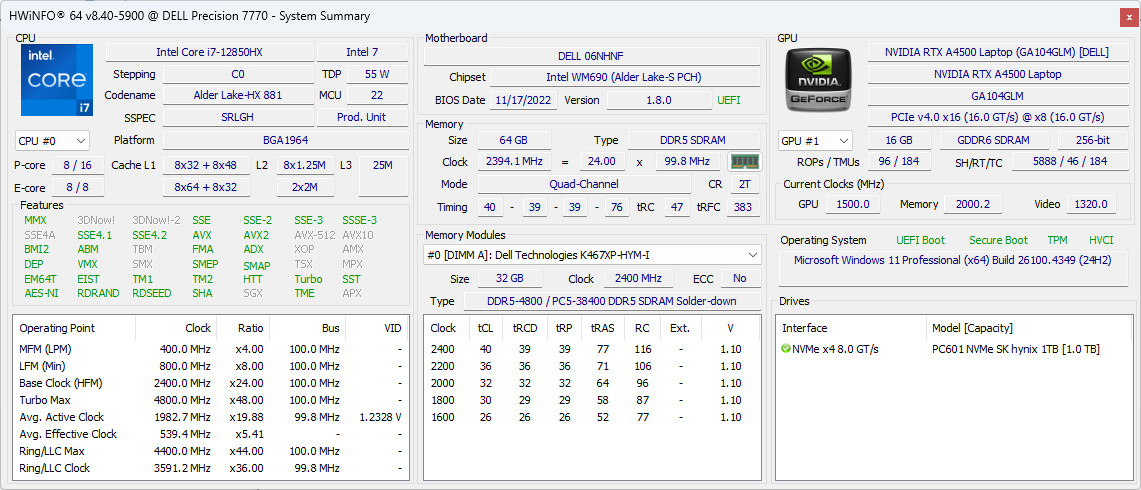Click the green NVMe drive status icon

click(x=786, y=349)
